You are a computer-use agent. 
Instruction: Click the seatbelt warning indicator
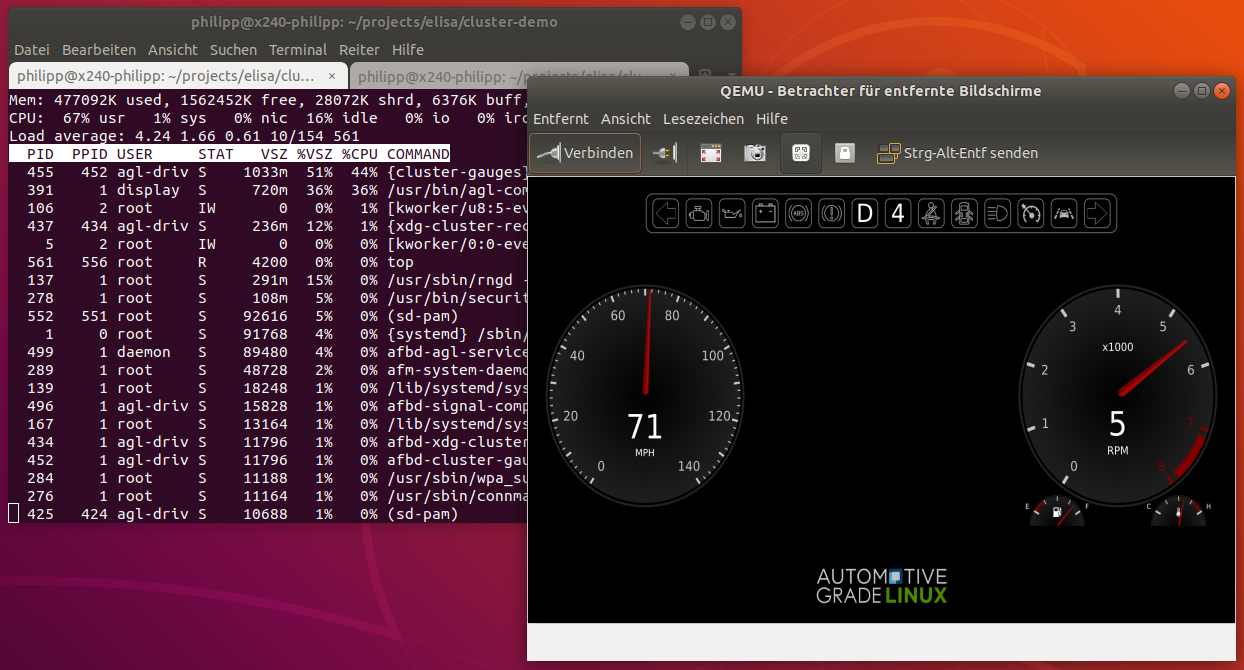pyautogui.click(x=931, y=213)
